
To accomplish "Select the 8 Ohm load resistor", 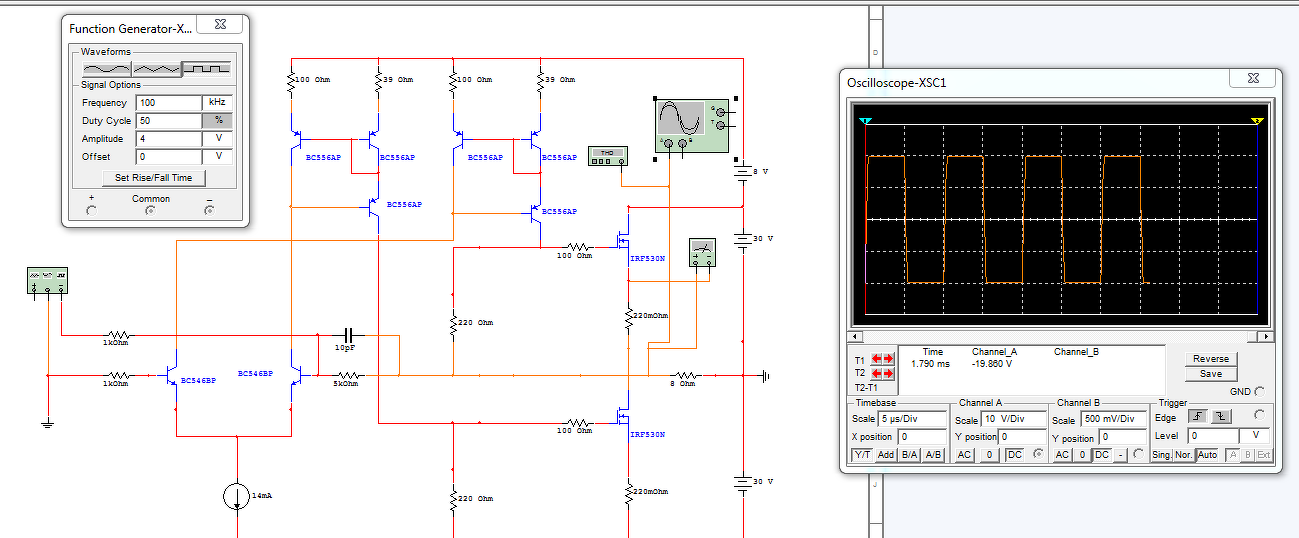I will (684, 376).
